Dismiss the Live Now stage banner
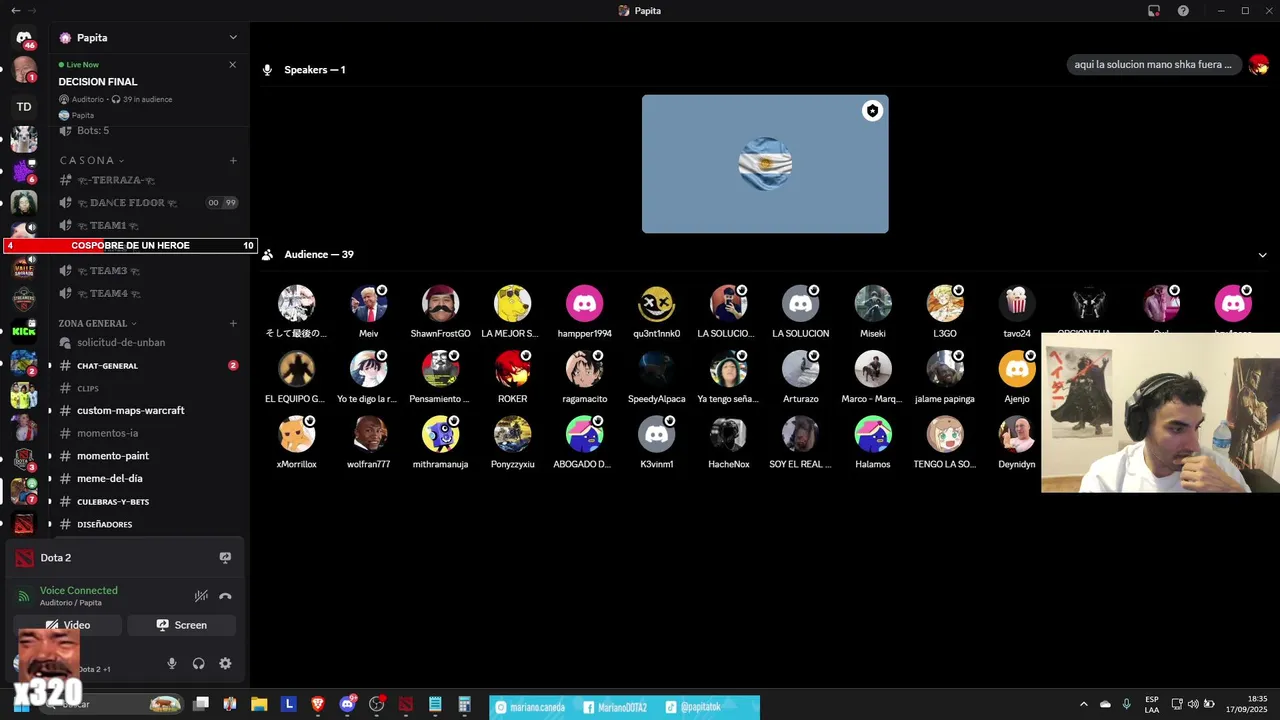 233,65
